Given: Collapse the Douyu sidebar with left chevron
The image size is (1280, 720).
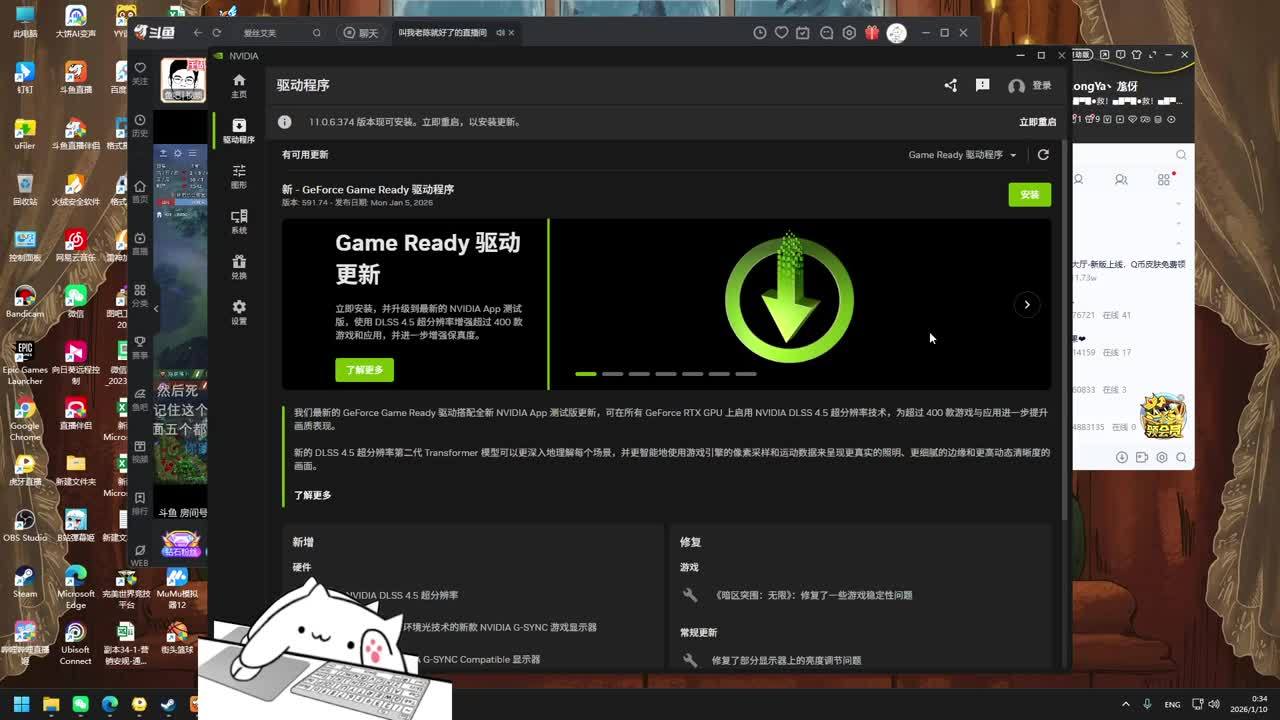Looking at the screenshot, I should tap(156, 308).
